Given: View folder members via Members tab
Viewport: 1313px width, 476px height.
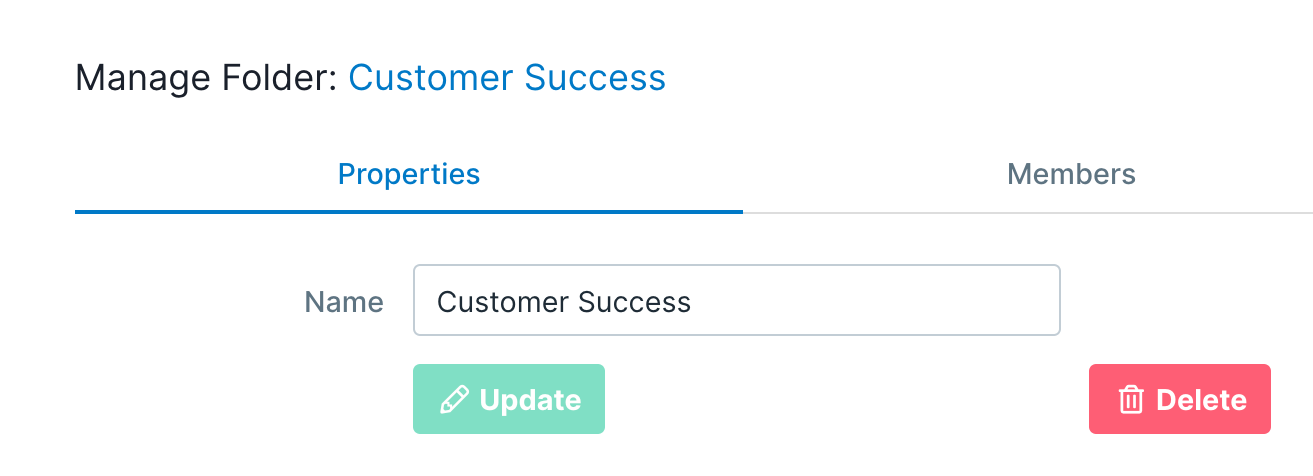Looking at the screenshot, I should point(1071,174).
